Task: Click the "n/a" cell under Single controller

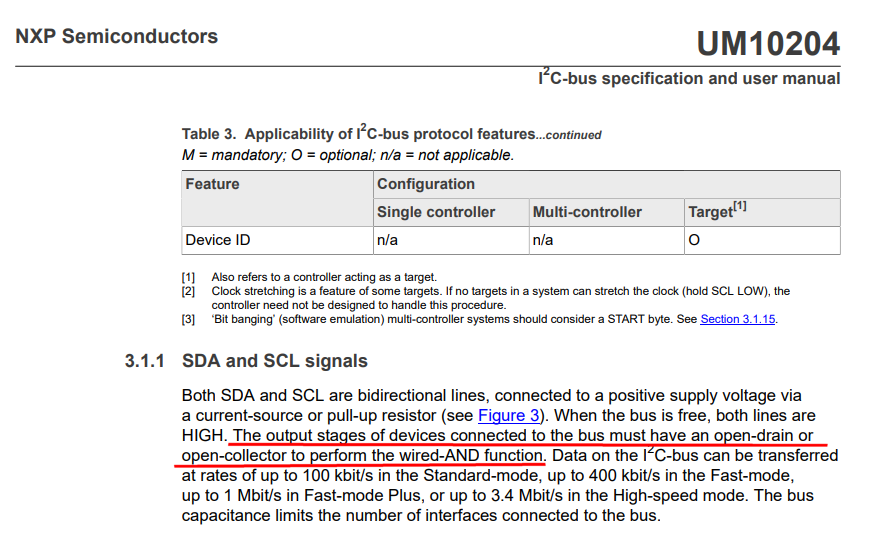Action: pos(387,240)
